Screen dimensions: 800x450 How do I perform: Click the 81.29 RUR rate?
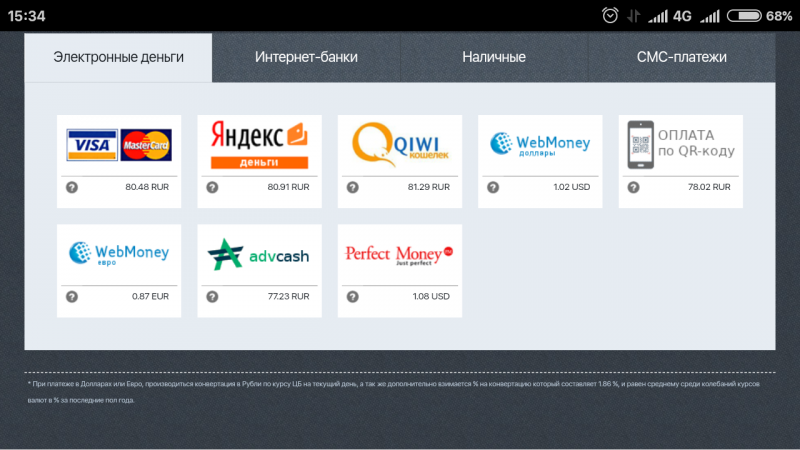pos(429,187)
